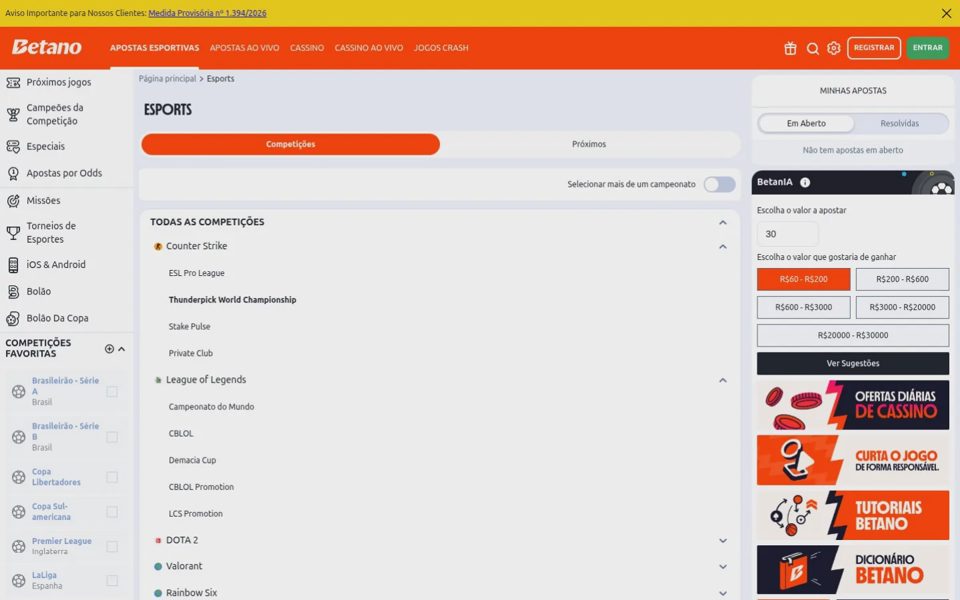The width and height of the screenshot is (960, 600).
Task: Click the Betano logo
Action: 47,47
